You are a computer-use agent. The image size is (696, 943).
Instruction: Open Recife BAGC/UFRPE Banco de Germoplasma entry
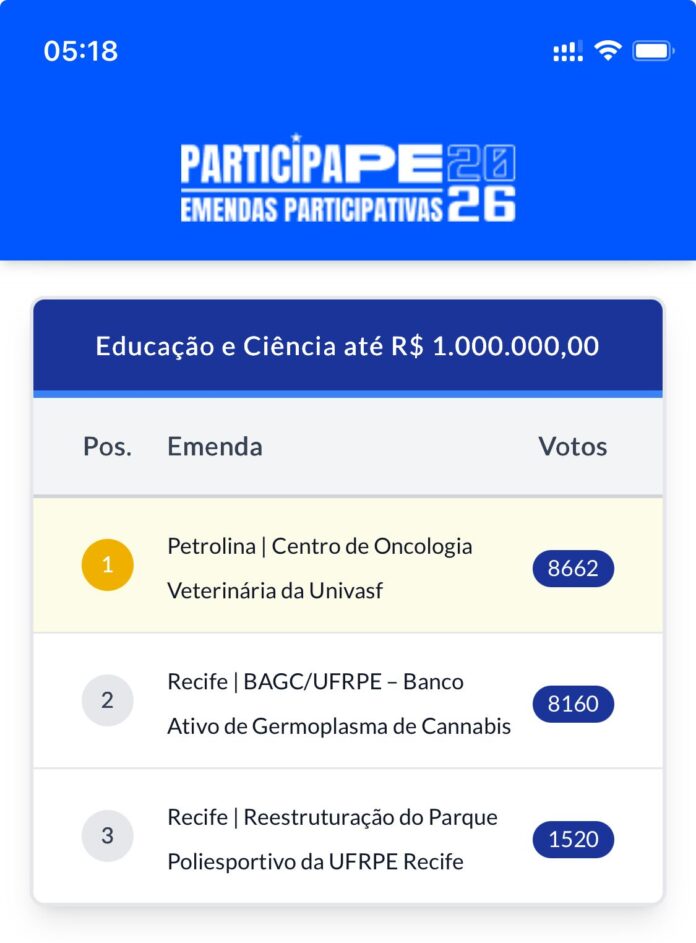click(x=338, y=703)
